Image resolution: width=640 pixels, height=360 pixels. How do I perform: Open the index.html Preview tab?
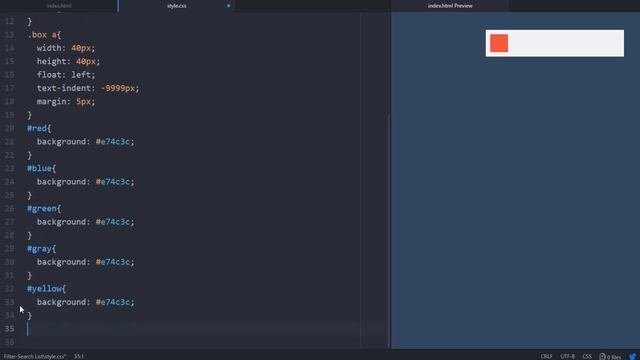click(x=450, y=6)
